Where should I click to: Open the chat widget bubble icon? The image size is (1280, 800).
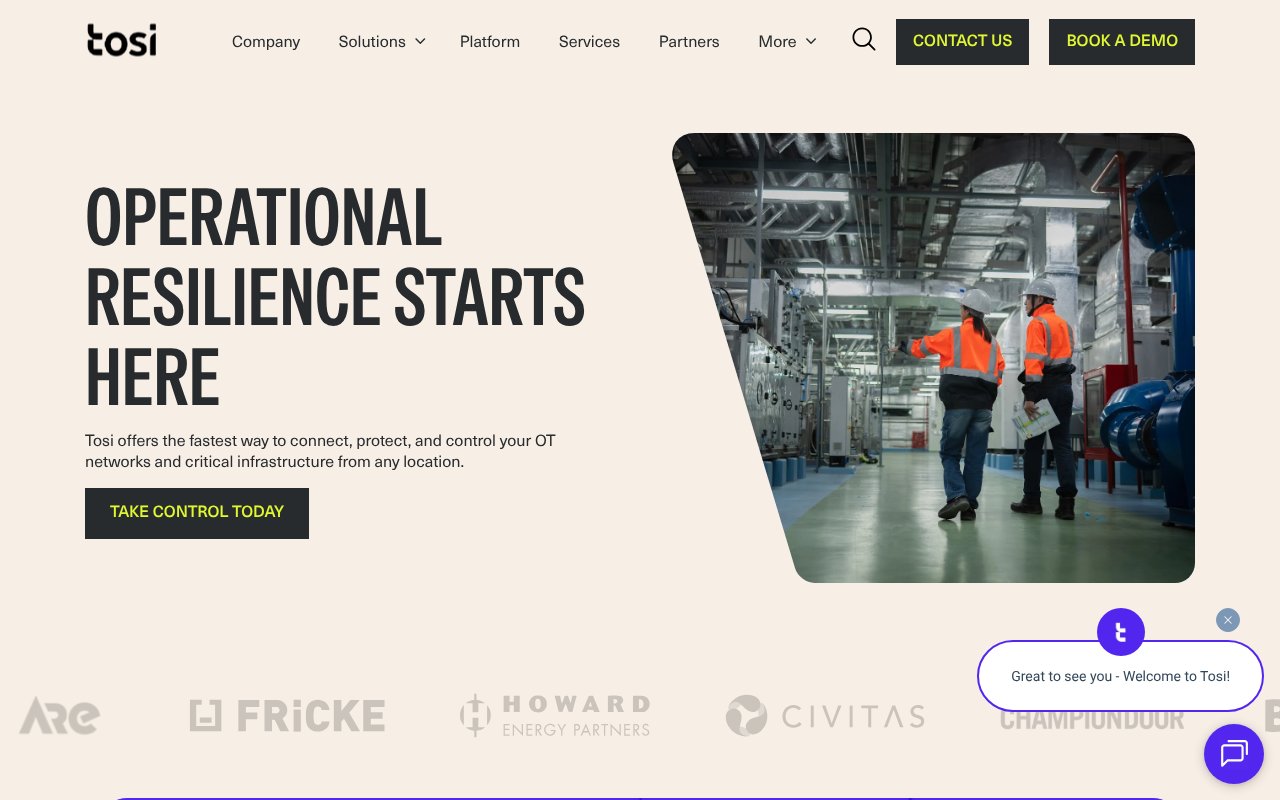point(1233,753)
